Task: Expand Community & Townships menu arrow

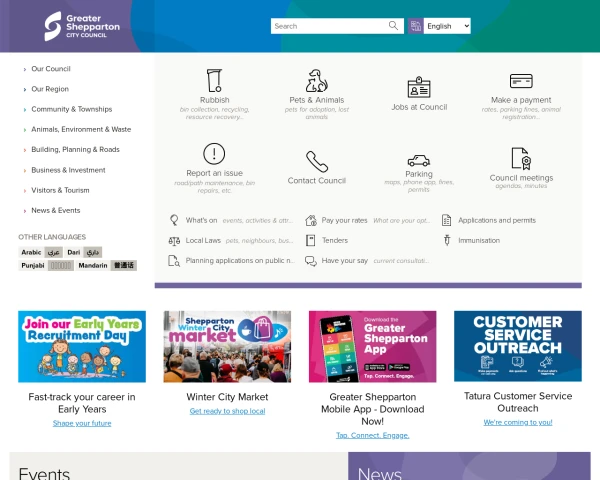Action: pyautogui.click(x=25, y=110)
